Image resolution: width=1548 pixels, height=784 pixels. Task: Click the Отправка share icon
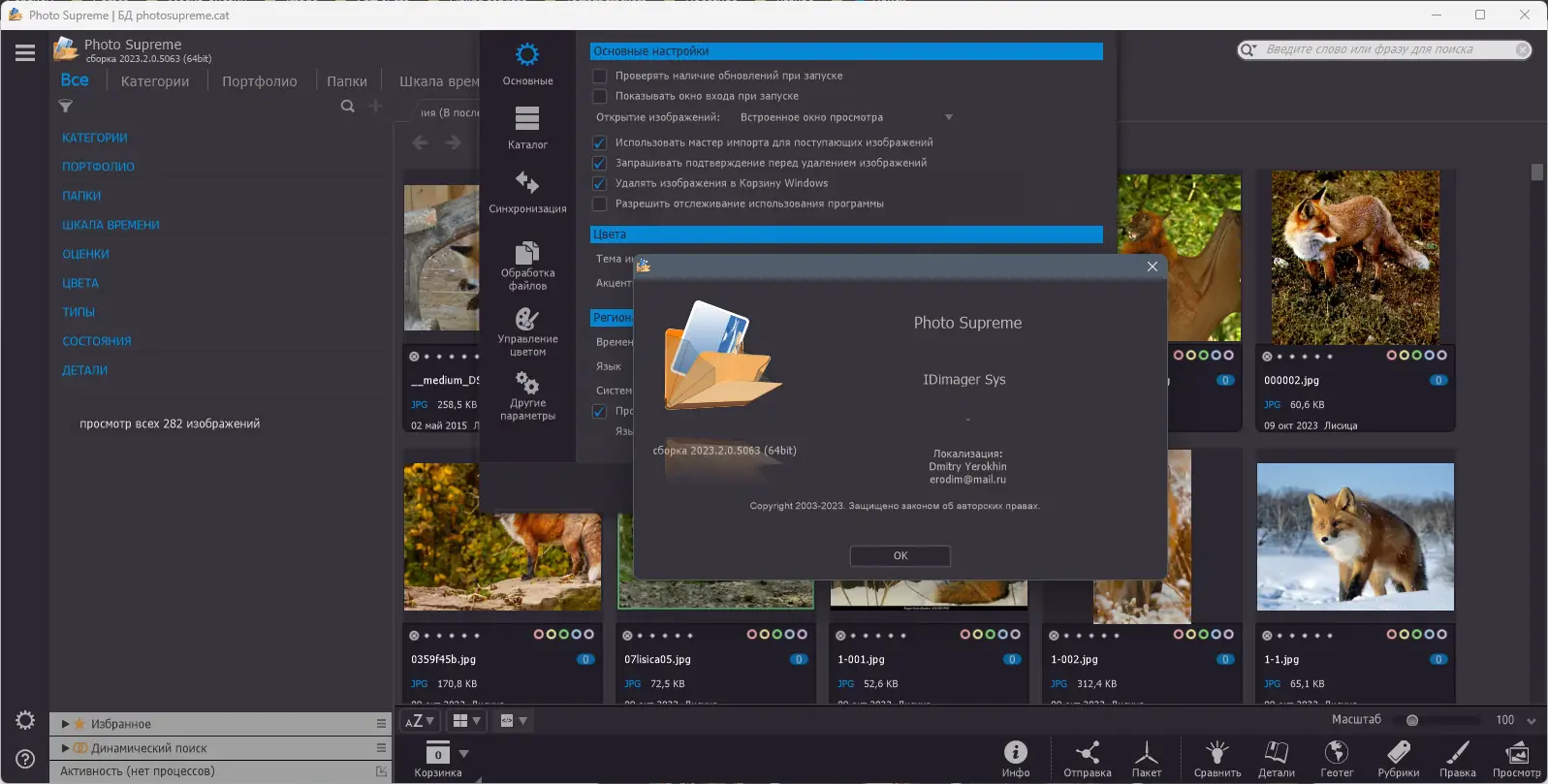tap(1088, 759)
